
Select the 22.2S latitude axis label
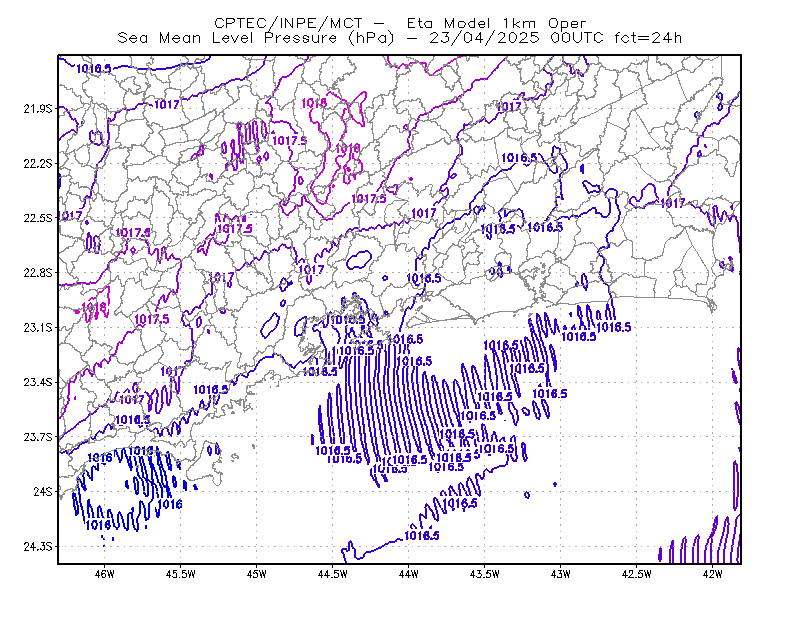tap(38, 163)
